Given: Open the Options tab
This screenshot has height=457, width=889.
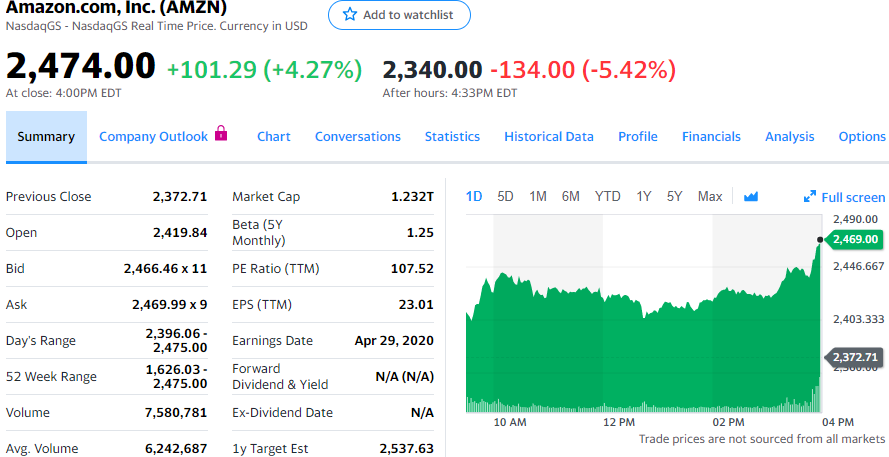Looking at the screenshot, I should click(x=862, y=137).
